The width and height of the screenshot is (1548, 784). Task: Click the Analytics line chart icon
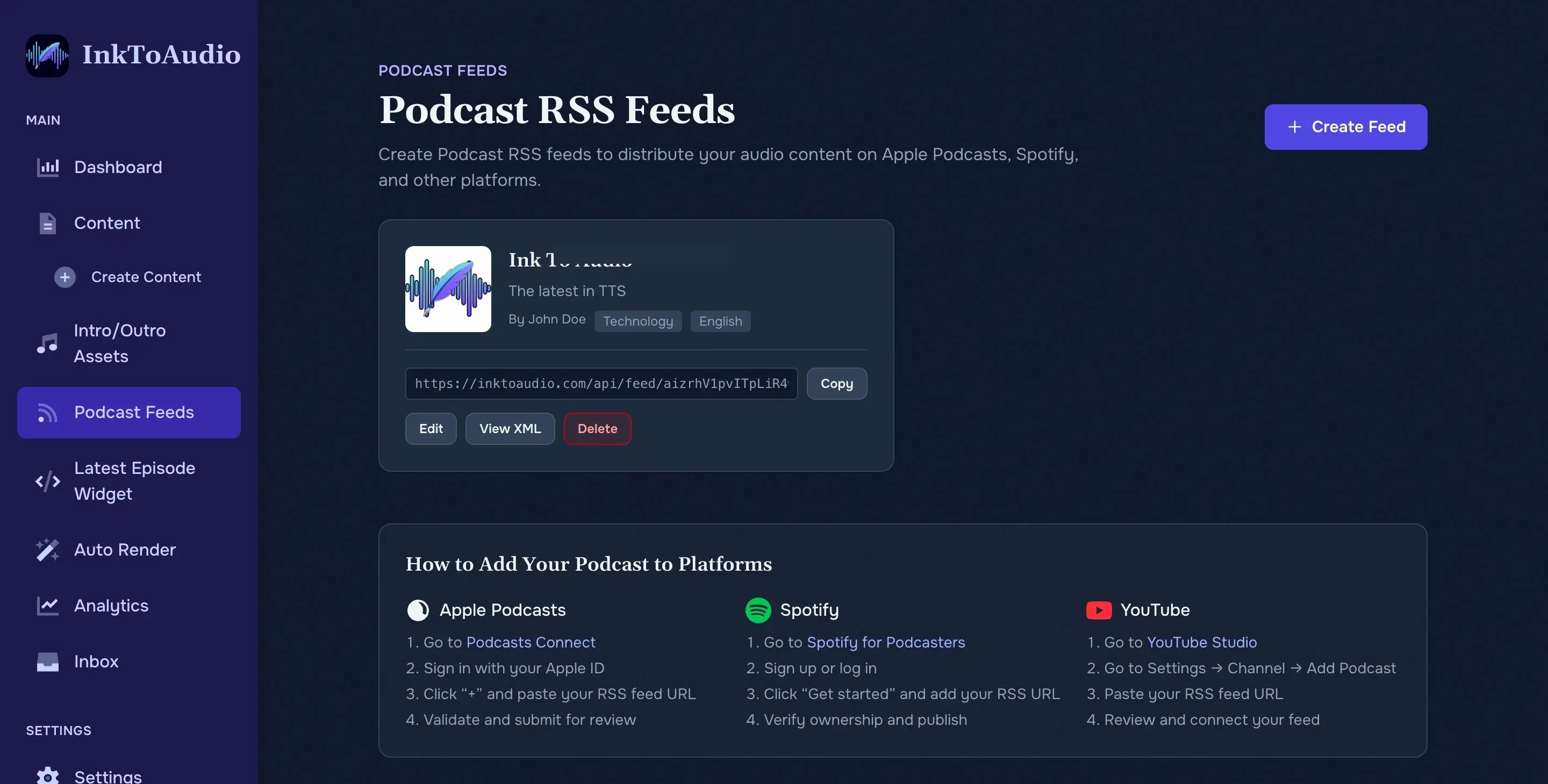(x=47, y=606)
